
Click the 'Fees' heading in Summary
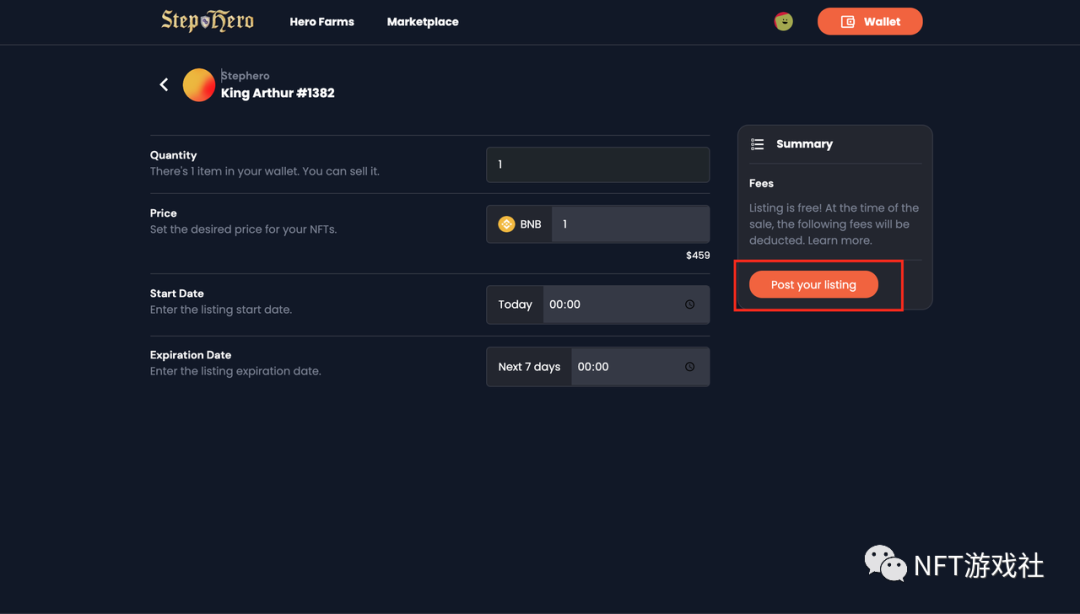point(761,183)
